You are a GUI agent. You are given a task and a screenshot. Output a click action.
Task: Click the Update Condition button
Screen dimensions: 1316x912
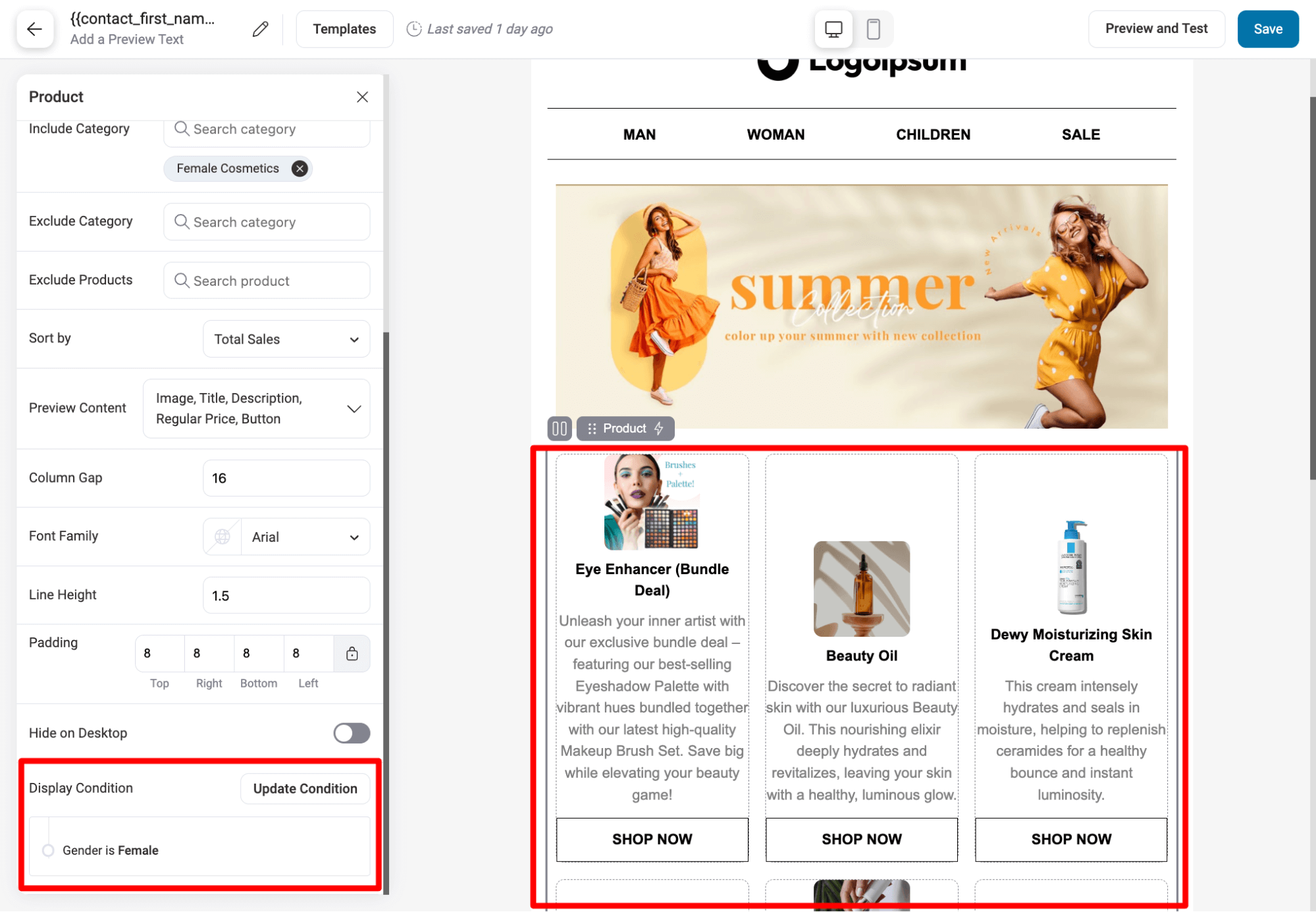tap(304, 788)
